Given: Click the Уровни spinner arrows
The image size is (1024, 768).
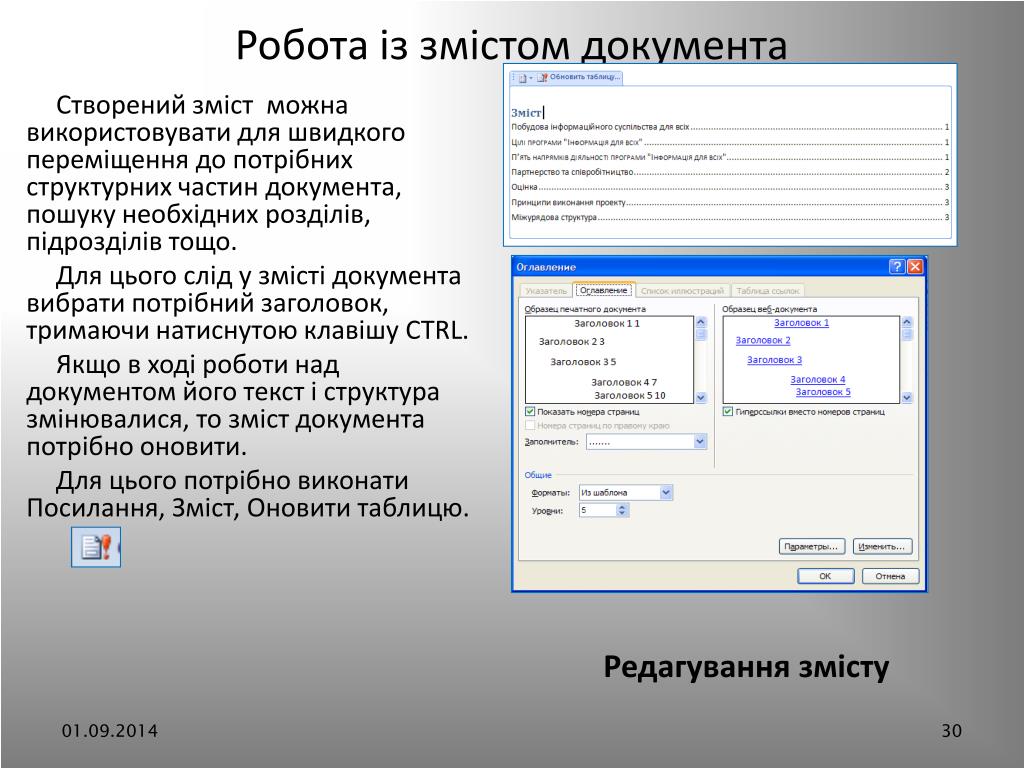Looking at the screenshot, I should pyautogui.click(x=622, y=511).
